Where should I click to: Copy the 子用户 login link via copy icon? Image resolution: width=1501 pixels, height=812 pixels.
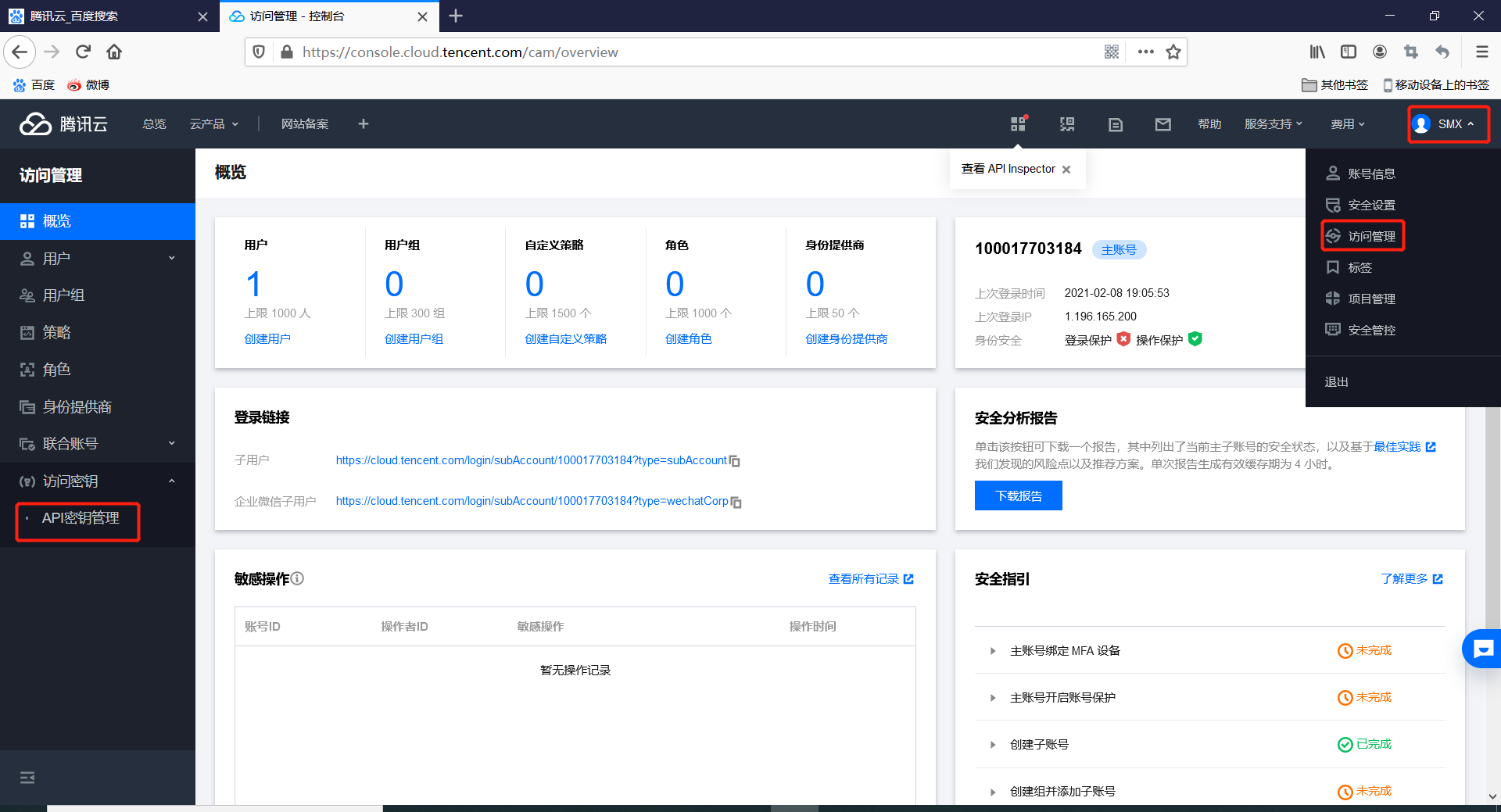tap(735, 461)
